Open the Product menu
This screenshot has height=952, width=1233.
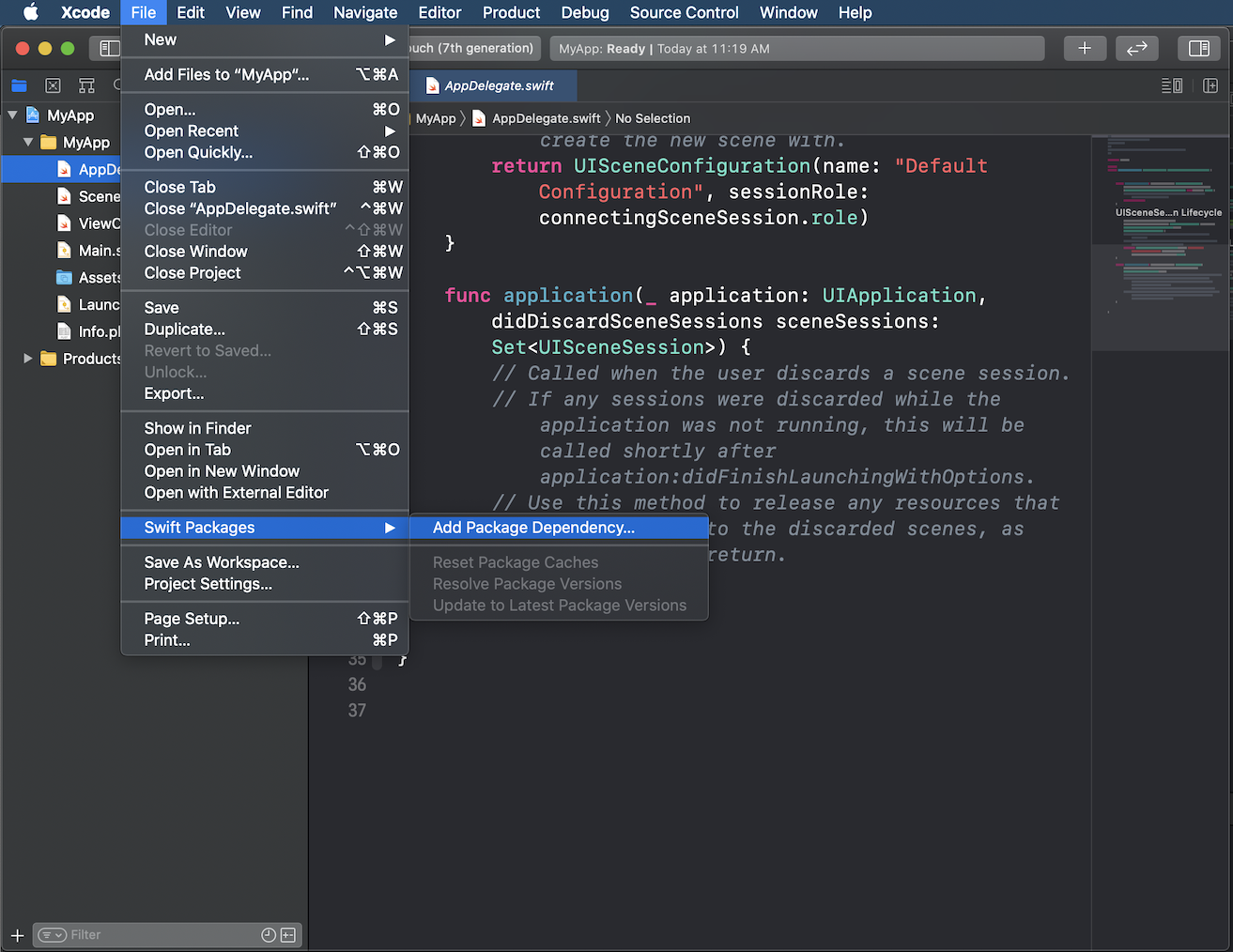click(x=511, y=12)
